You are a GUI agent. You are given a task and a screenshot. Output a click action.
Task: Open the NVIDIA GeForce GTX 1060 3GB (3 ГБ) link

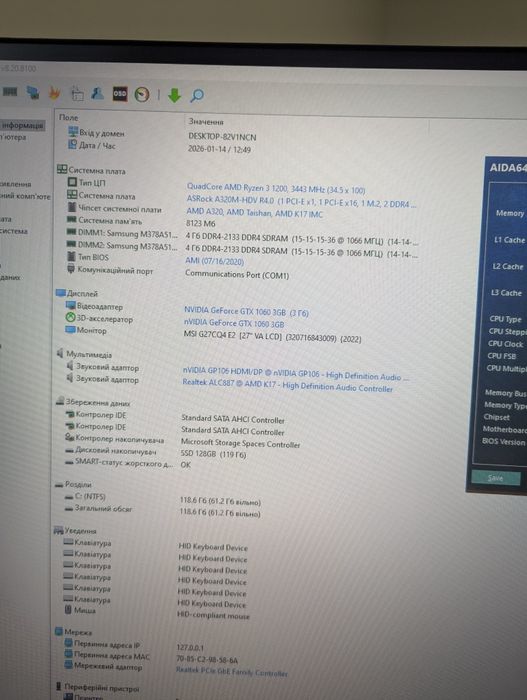[246, 311]
